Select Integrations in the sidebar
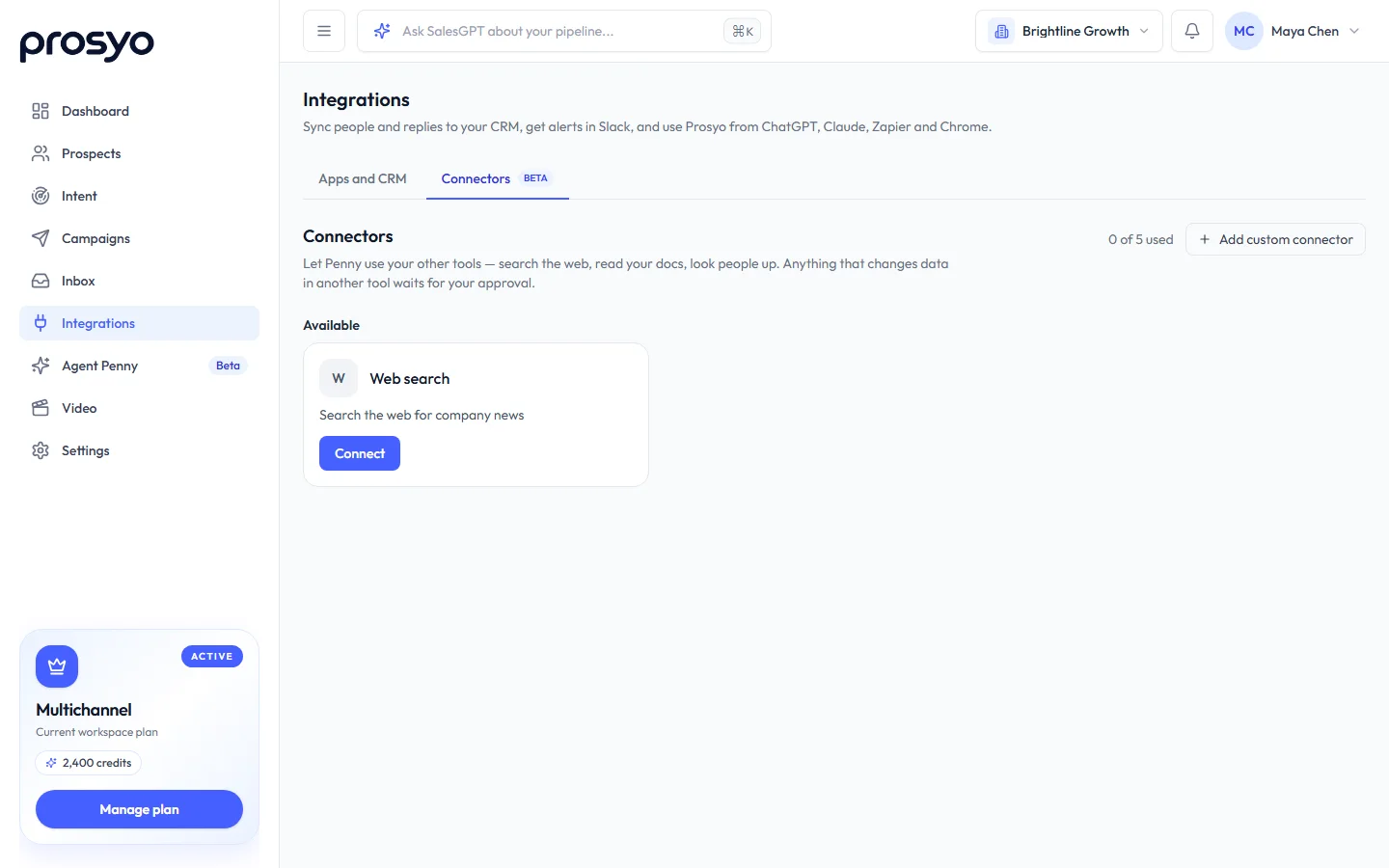 pos(139,323)
